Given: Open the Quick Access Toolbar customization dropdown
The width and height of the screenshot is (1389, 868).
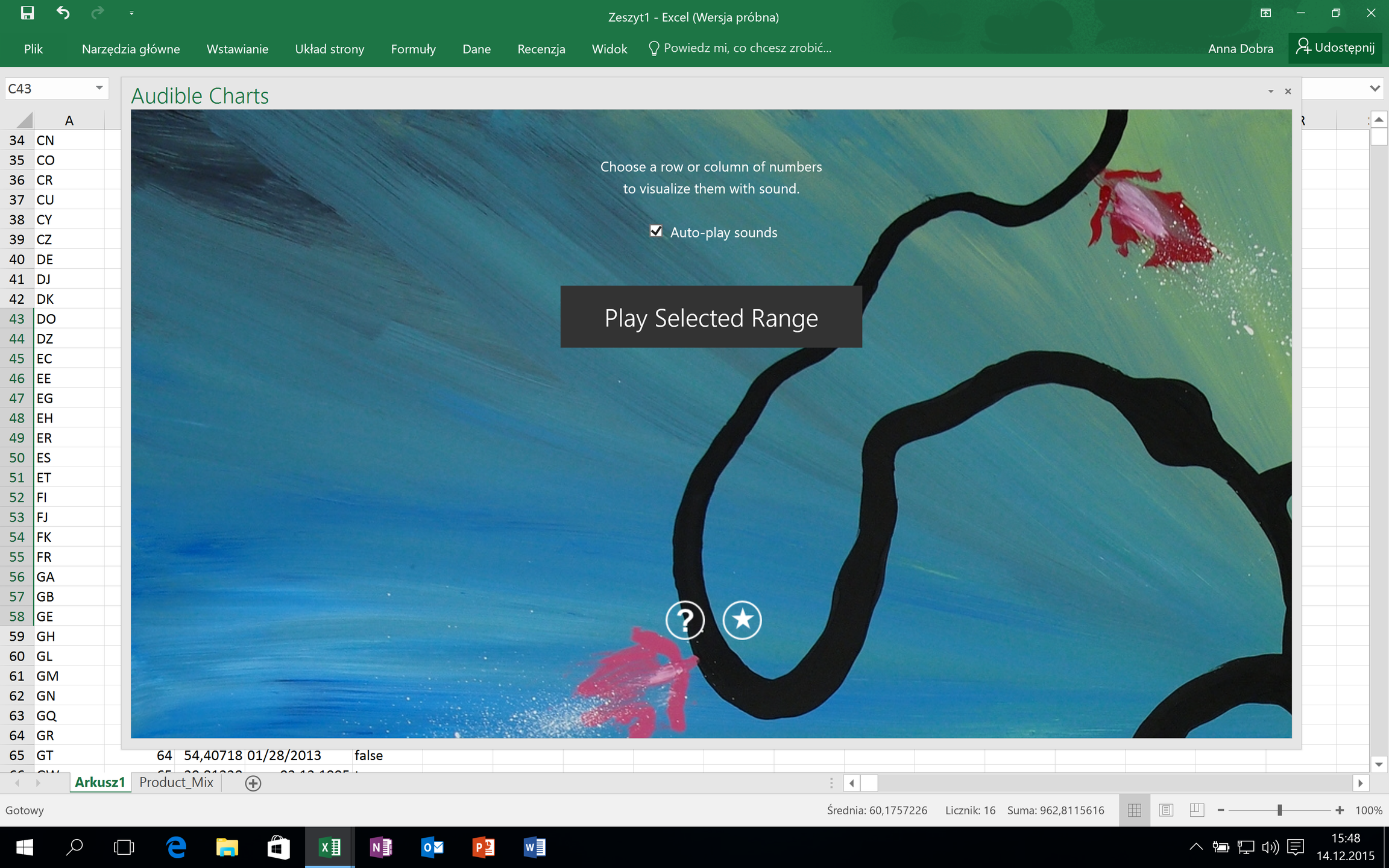Looking at the screenshot, I should (131, 13).
